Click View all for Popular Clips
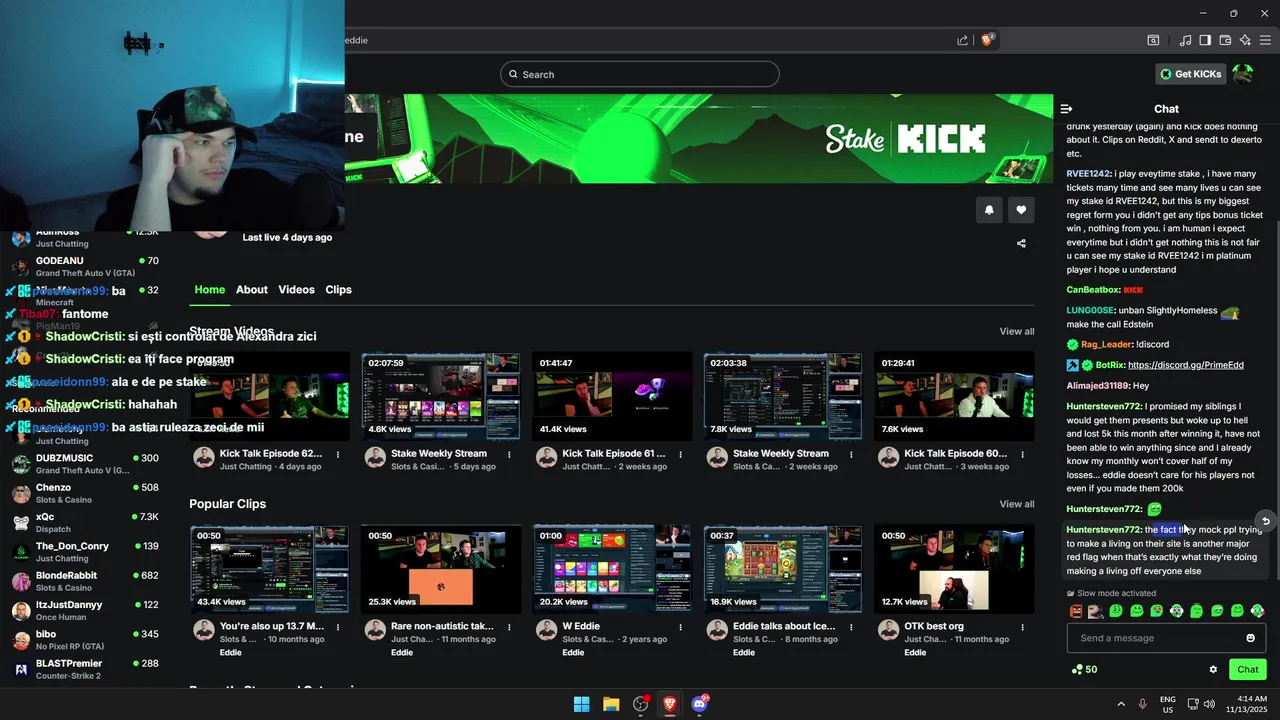Image resolution: width=1280 pixels, height=720 pixels. 1017,504
